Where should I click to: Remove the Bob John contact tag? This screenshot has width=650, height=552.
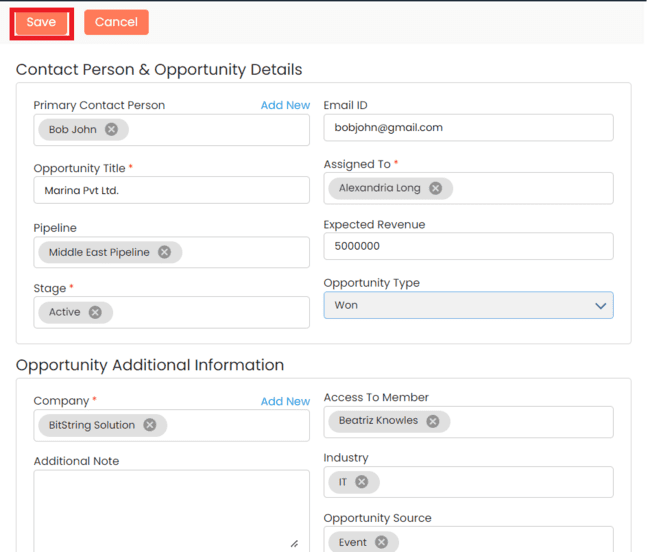[x=111, y=130]
